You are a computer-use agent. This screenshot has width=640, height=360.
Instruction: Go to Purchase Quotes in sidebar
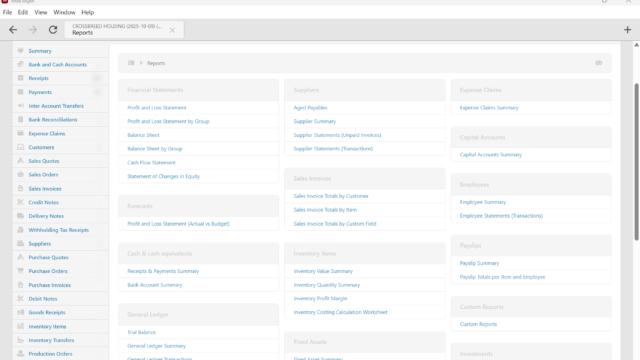click(x=49, y=258)
